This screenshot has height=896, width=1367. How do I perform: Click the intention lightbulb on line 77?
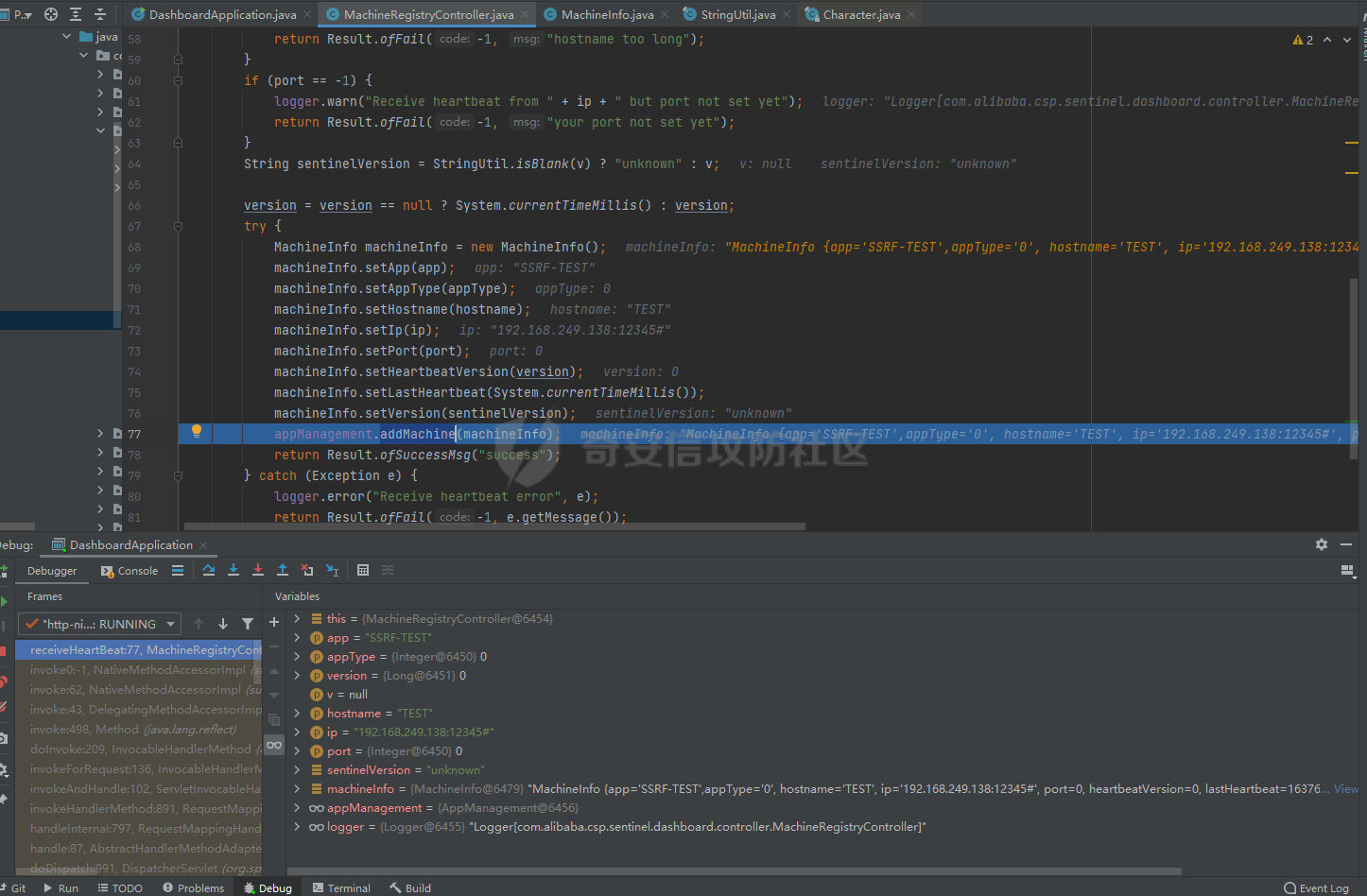[x=197, y=431]
